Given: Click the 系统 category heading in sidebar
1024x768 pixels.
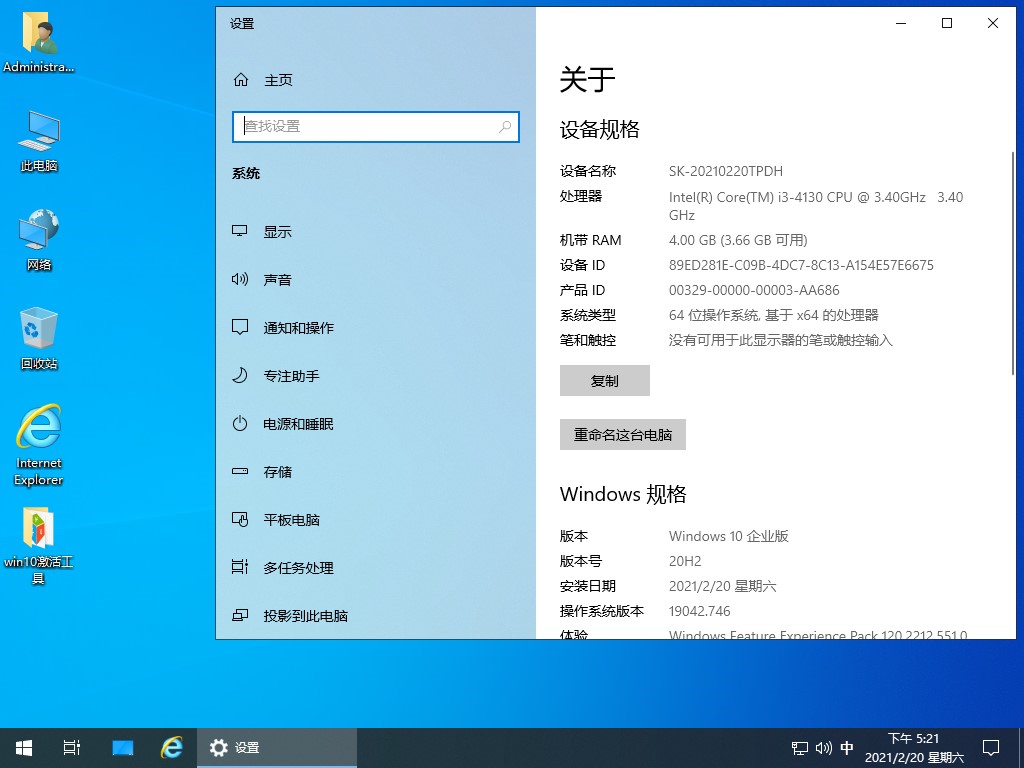Looking at the screenshot, I should coord(246,174).
